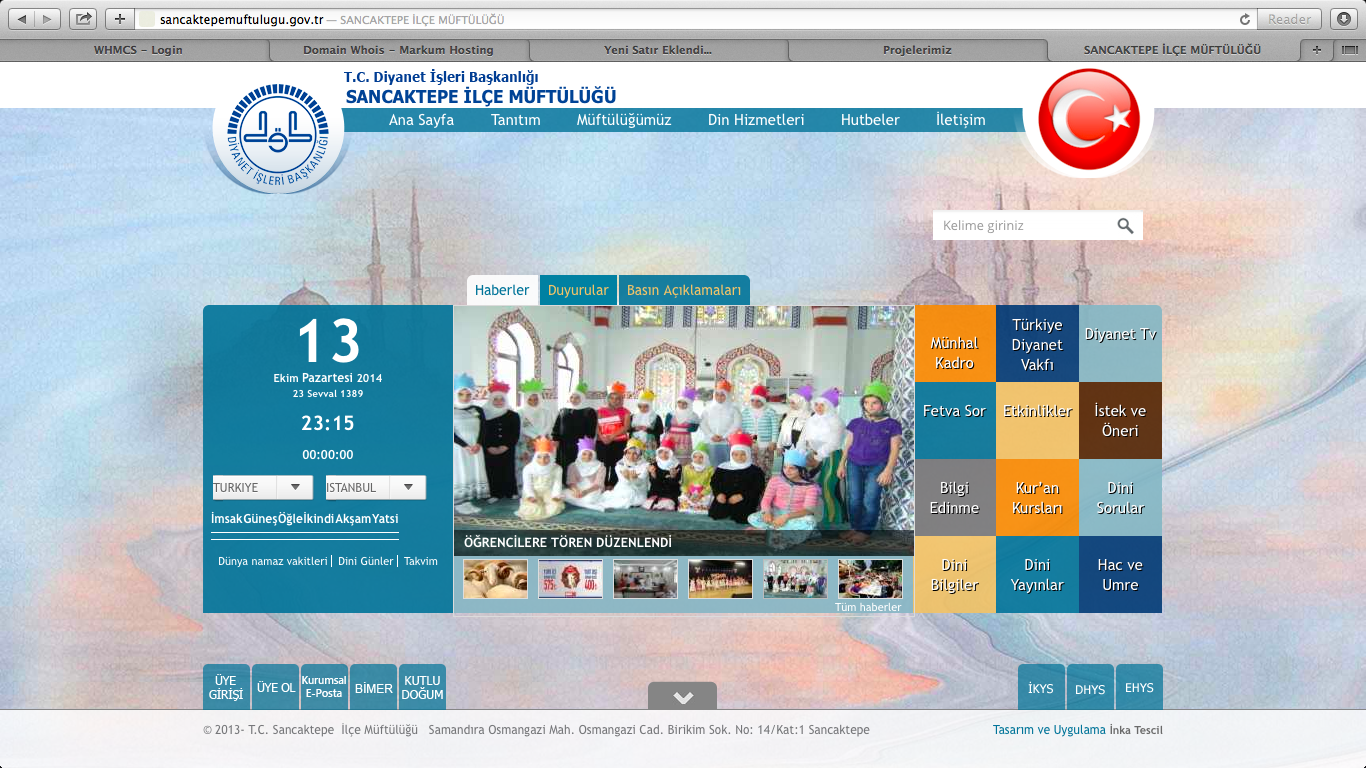Select the first news thumbnail
The height and width of the screenshot is (768, 1366).
pos(495,579)
